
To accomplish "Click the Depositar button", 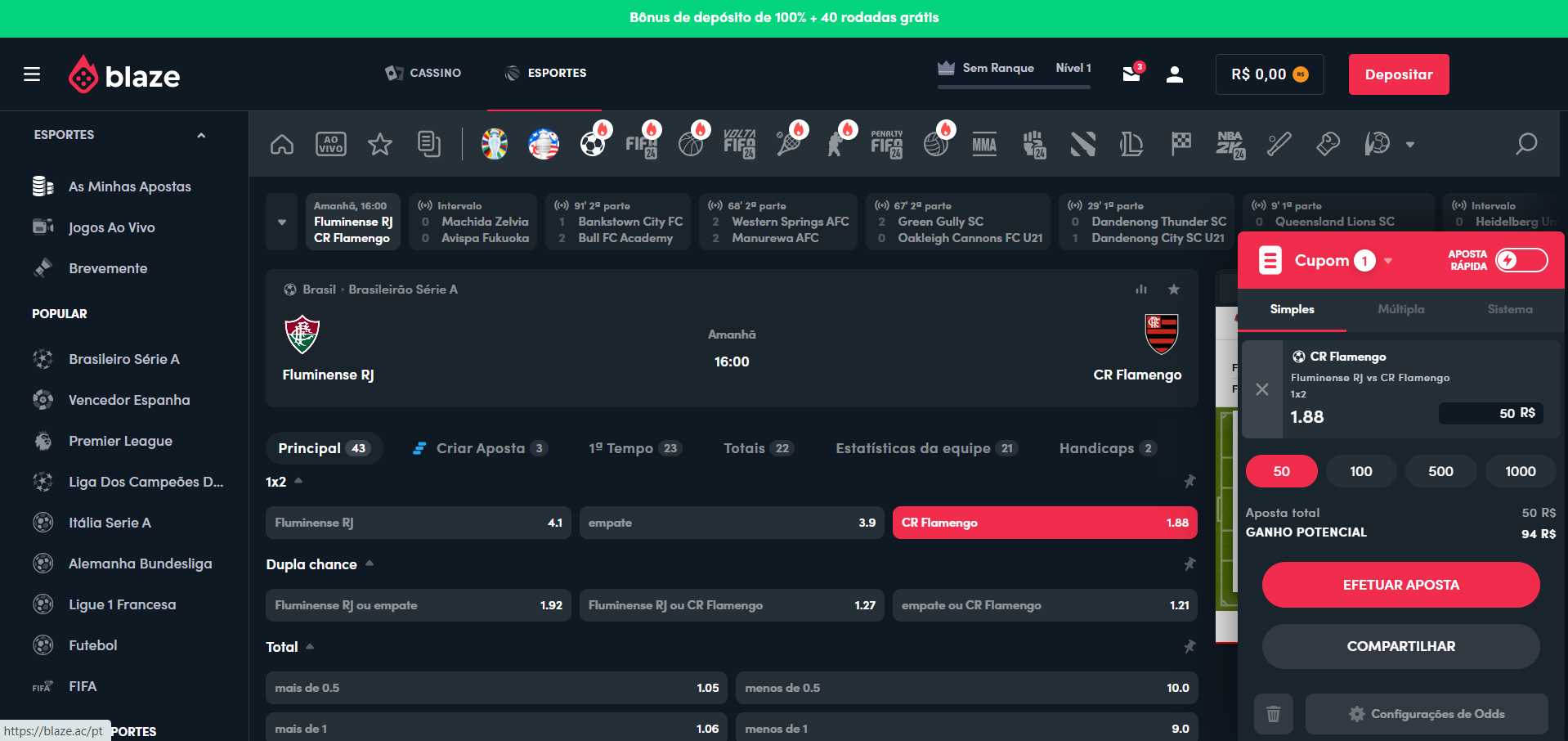I will 1399,74.
